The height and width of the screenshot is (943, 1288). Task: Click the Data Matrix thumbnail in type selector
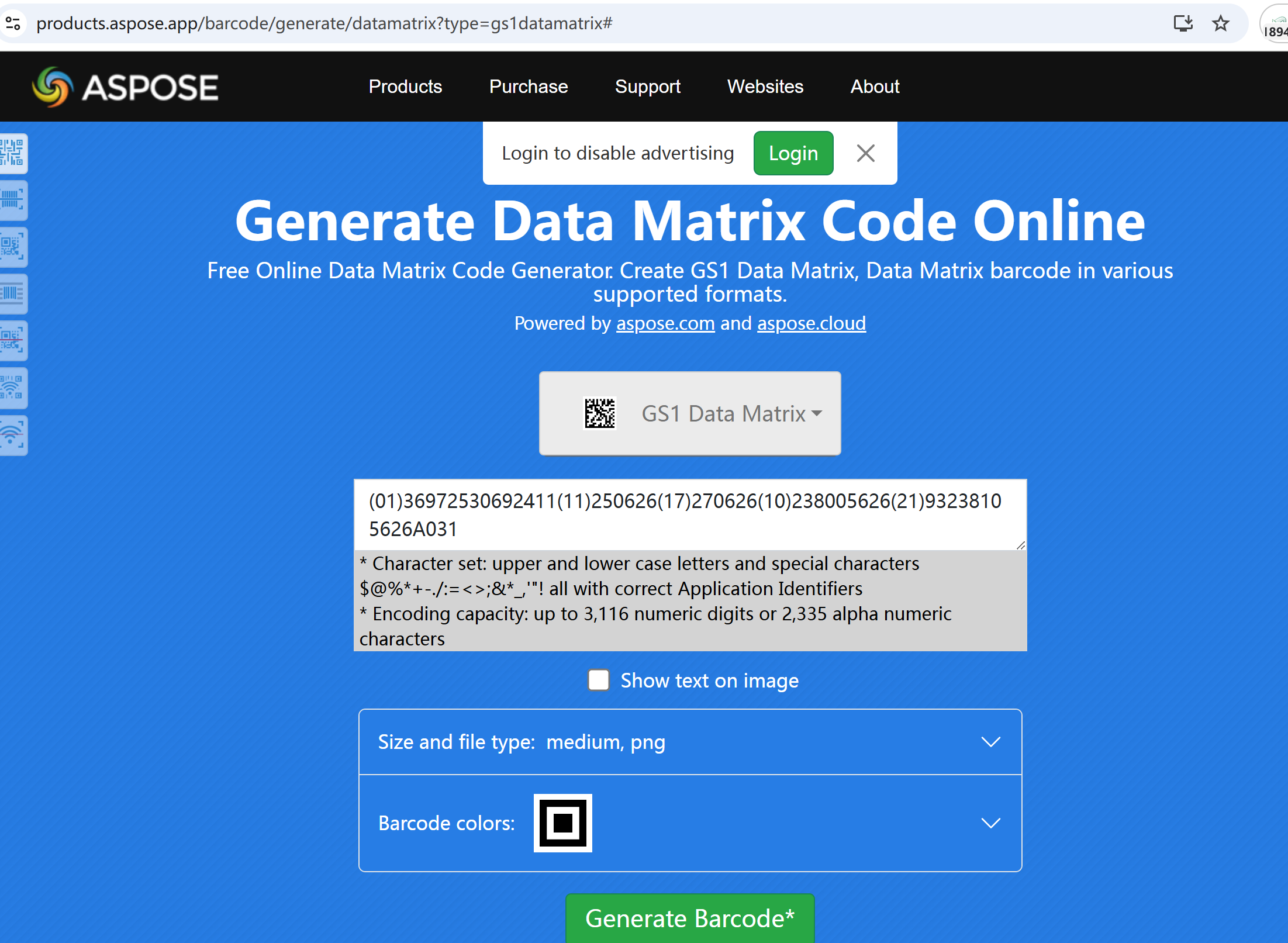click(600, 413)
